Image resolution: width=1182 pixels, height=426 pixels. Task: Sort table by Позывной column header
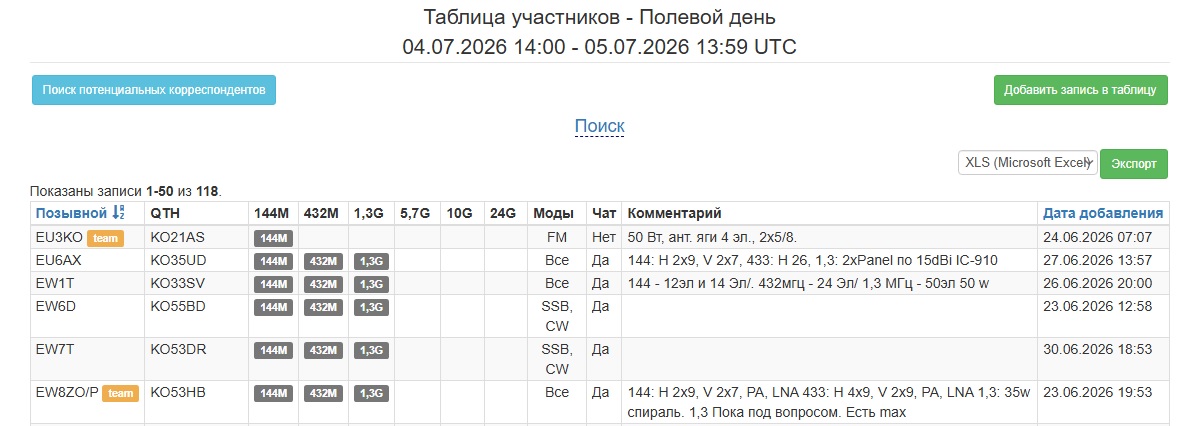(72, 213)
